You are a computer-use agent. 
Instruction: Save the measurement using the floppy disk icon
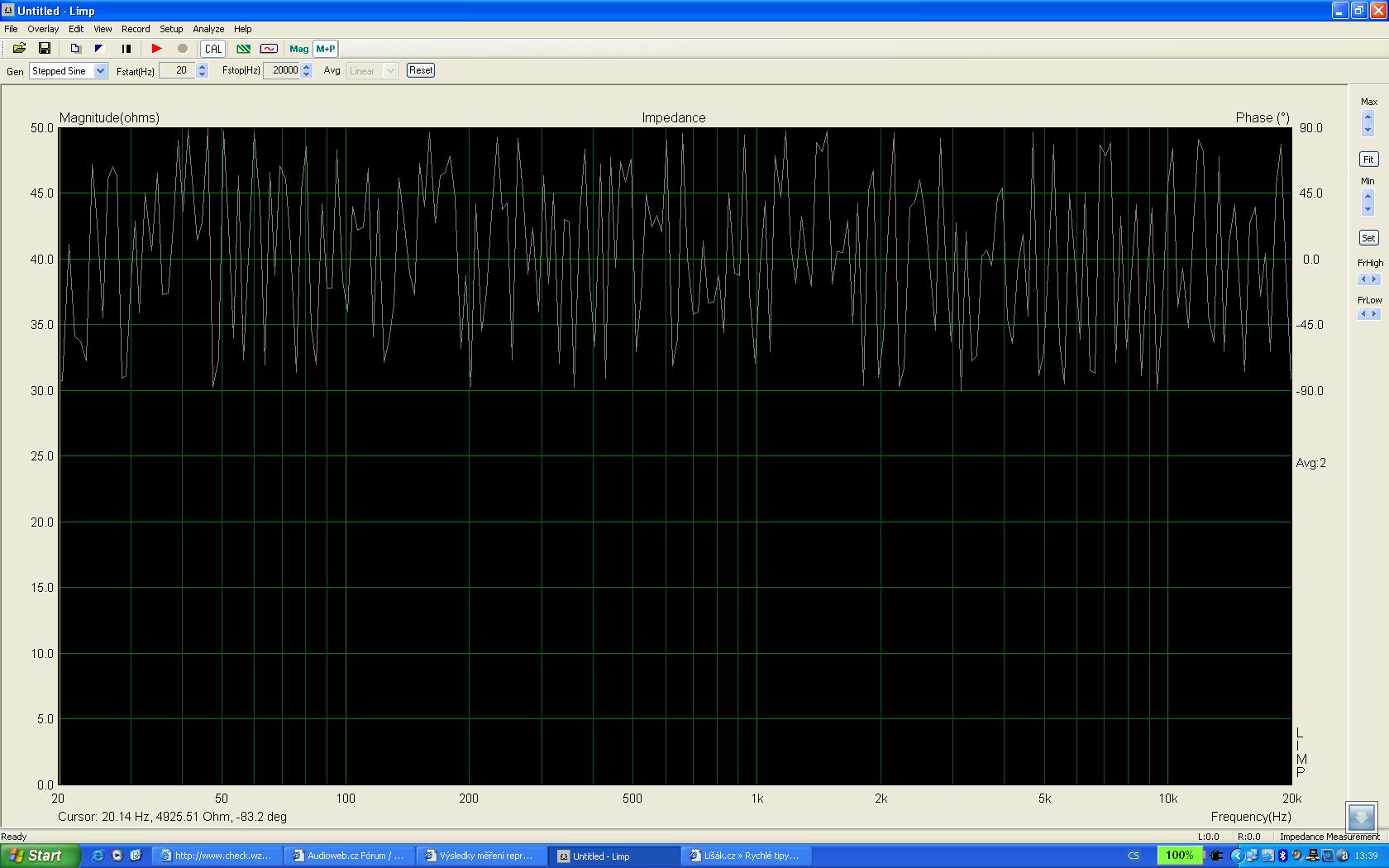tap(45, 49)
